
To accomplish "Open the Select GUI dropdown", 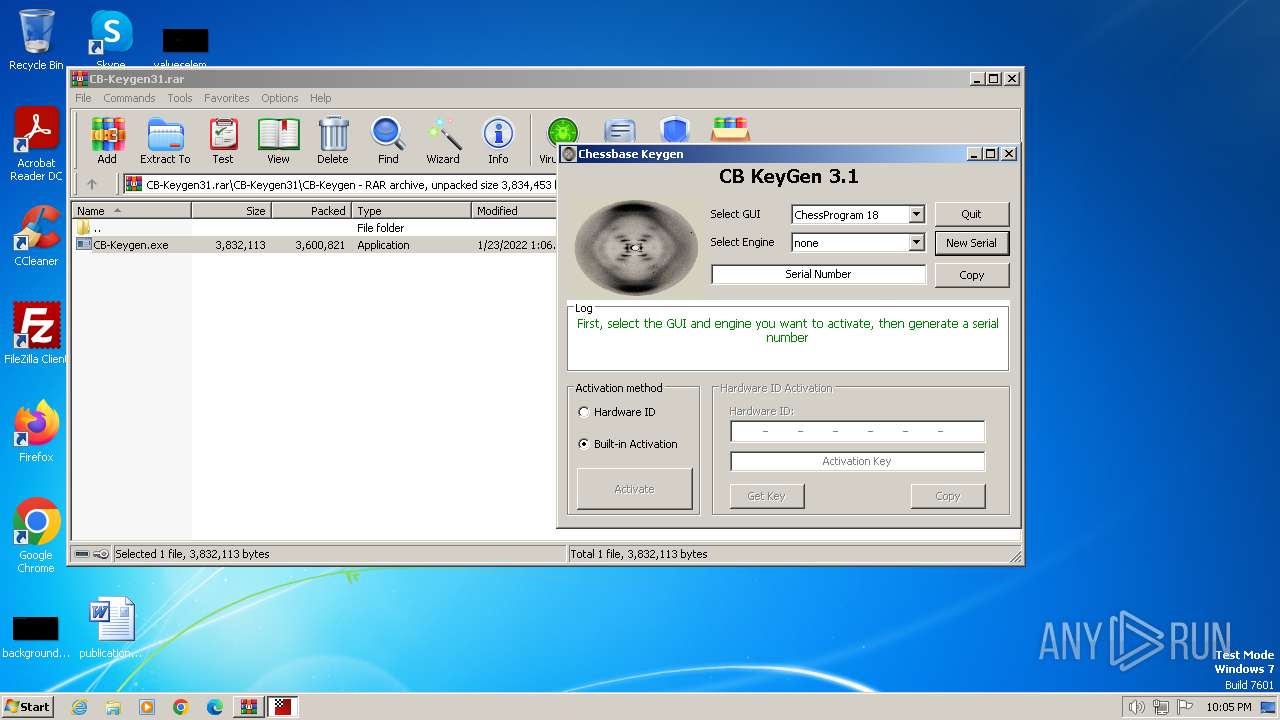I will 916,215.
